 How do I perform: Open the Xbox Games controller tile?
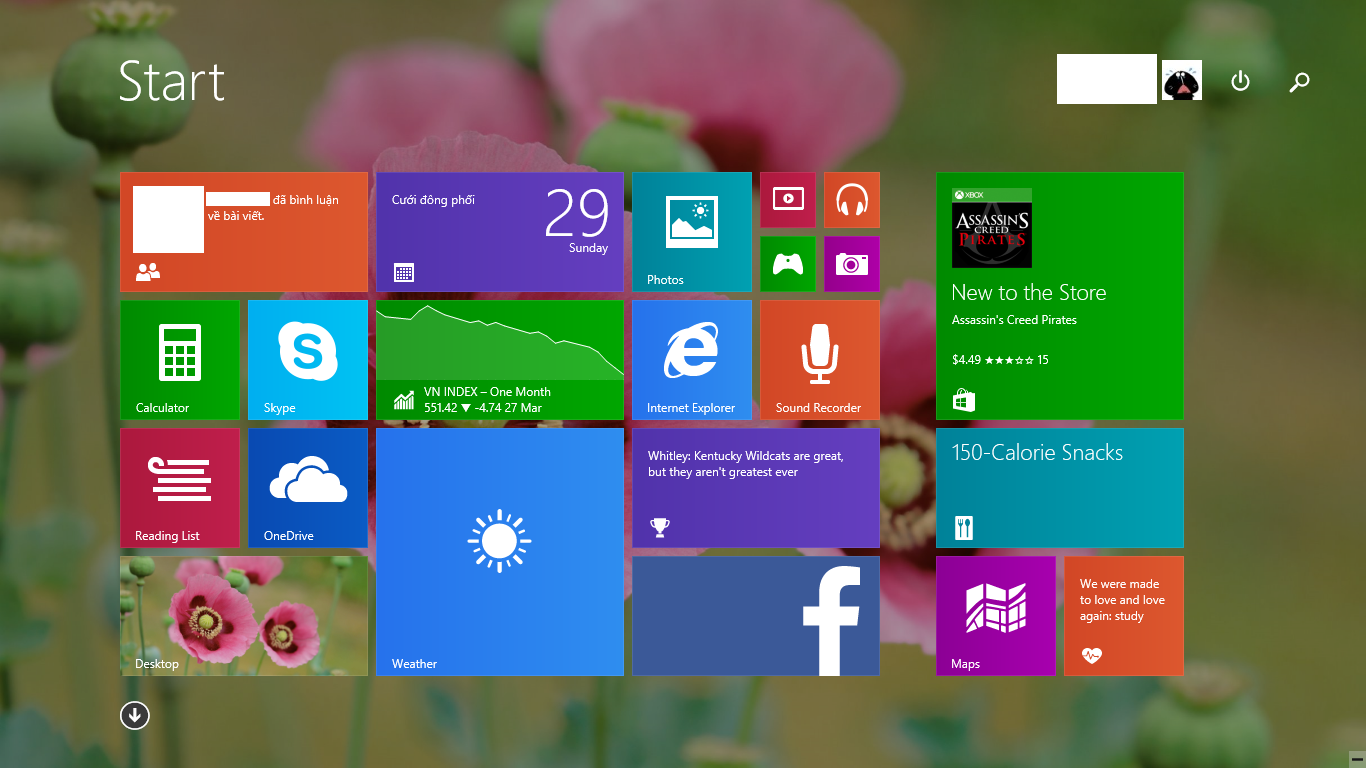[788, 264]
